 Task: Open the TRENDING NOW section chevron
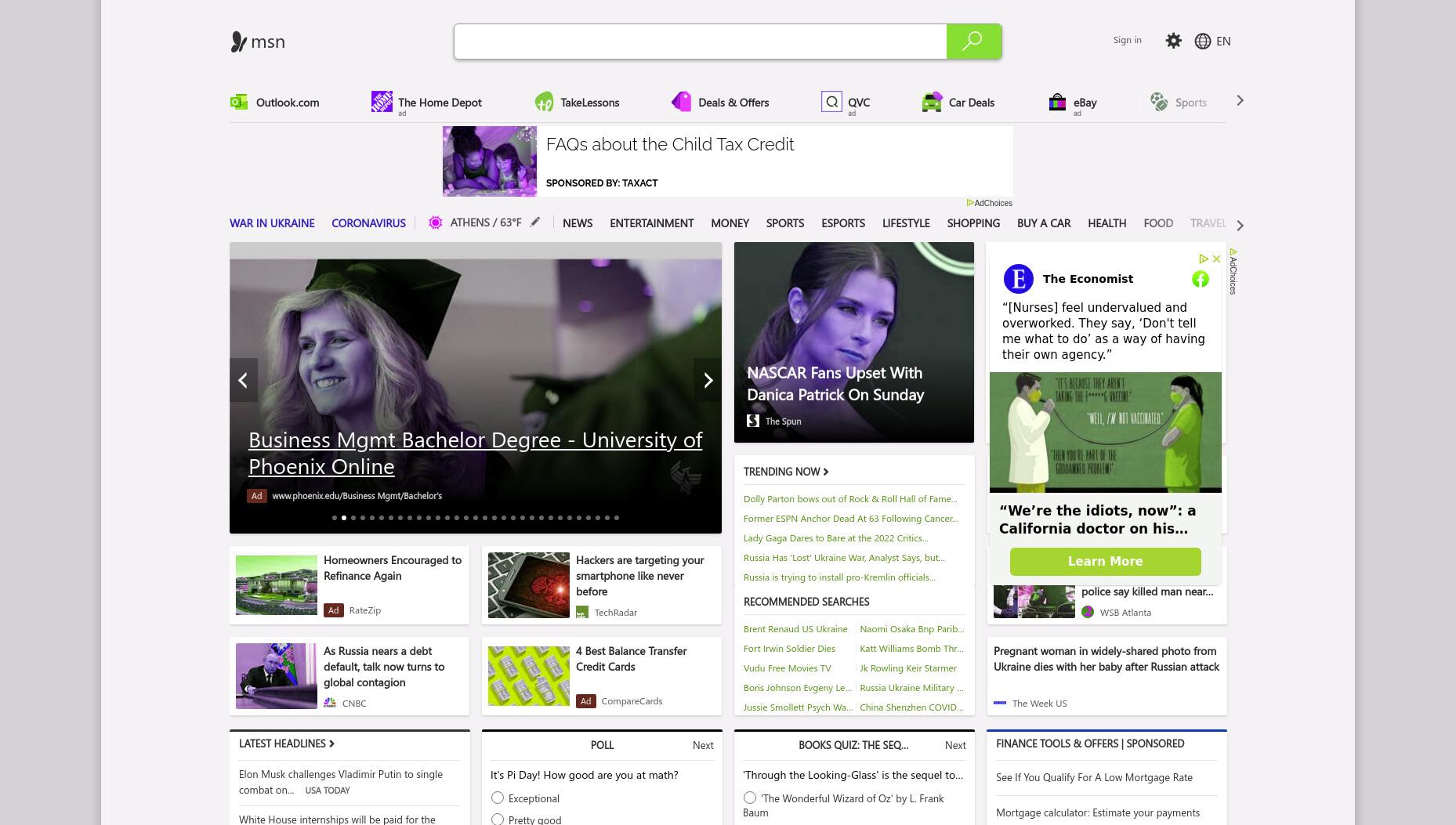[826, 472]
